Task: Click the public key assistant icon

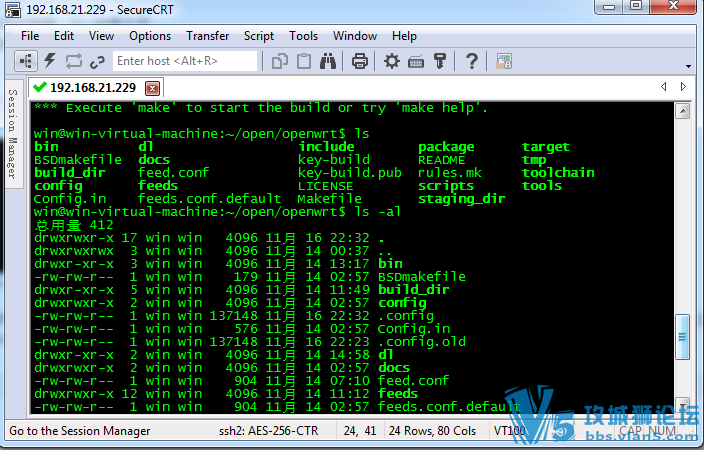Action: coord(440,61)
